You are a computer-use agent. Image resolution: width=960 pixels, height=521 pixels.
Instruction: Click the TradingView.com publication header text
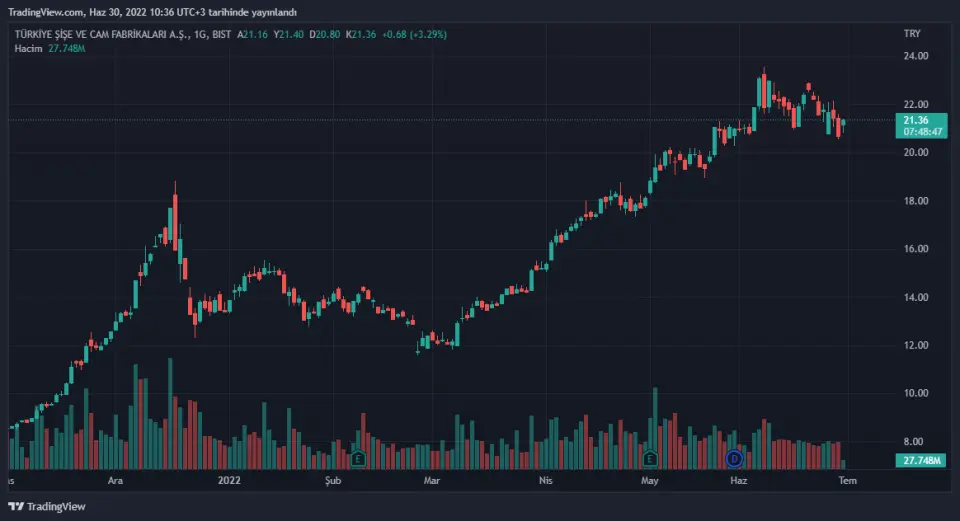coord(150,11)
